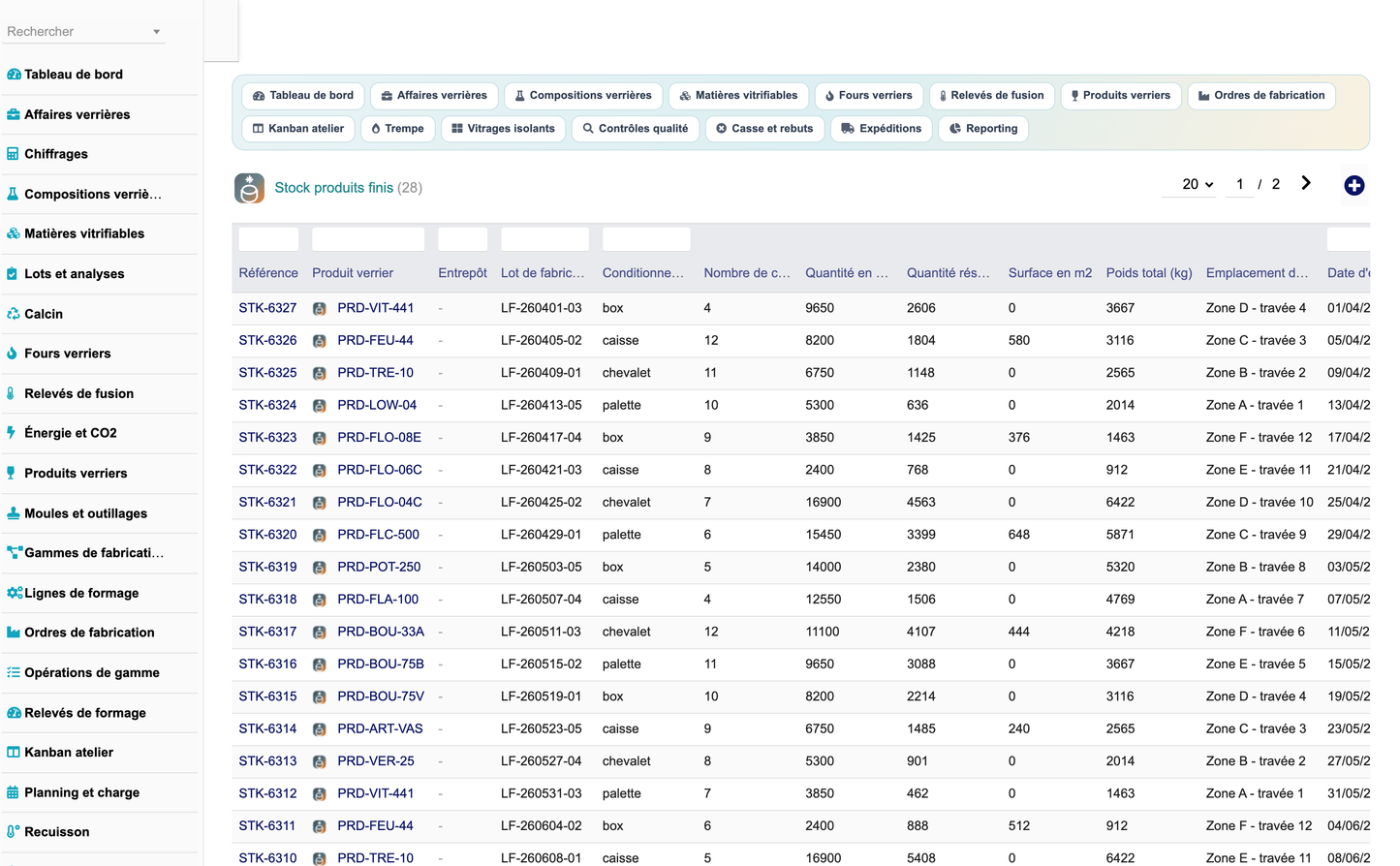Sort by Poids total (kg) column header
Viewport: 1400px width, 866px height.
pyautogui.click(x=1149, y=273)
